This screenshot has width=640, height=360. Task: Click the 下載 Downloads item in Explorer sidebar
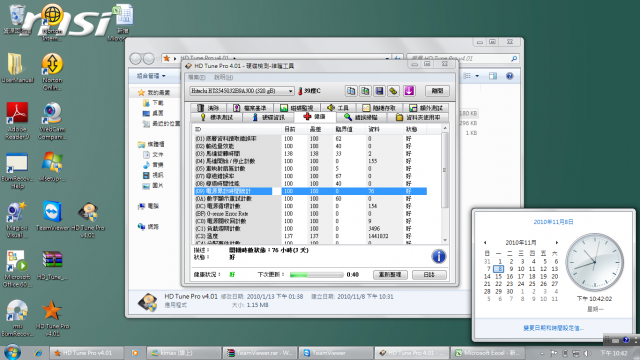[x=153, y=103]
